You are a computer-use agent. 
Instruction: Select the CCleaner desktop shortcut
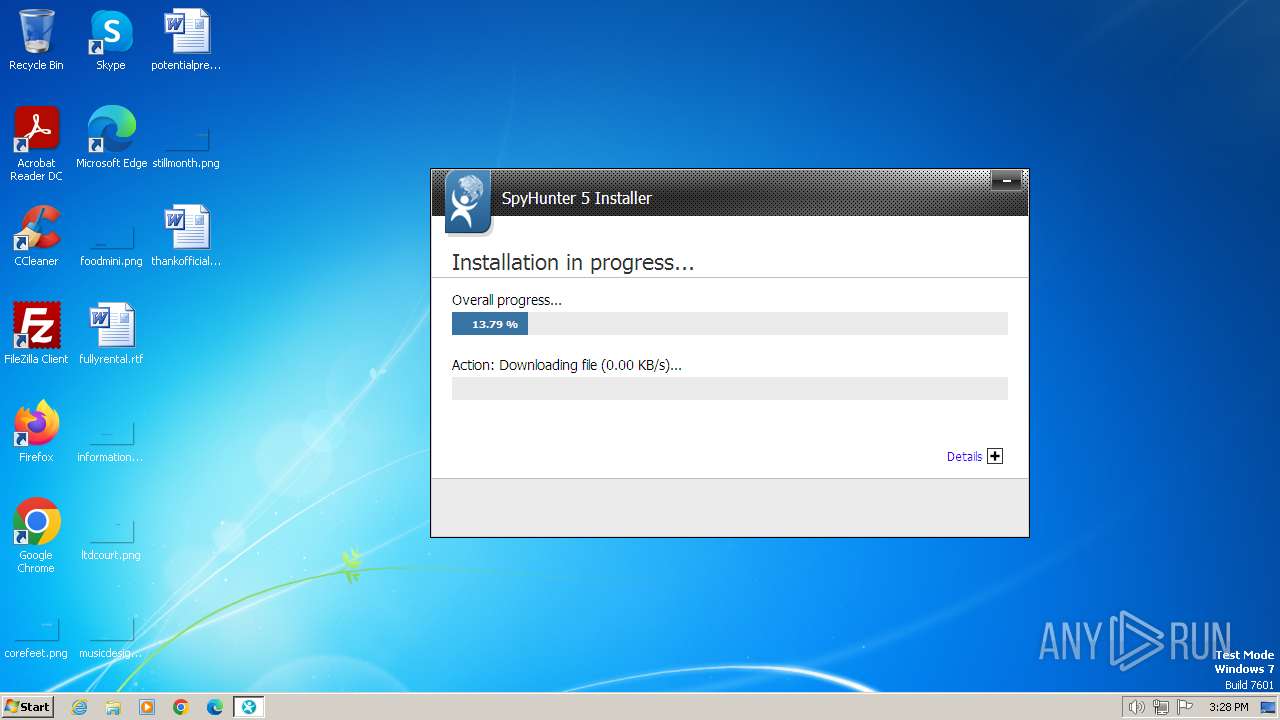click(36, 237)
